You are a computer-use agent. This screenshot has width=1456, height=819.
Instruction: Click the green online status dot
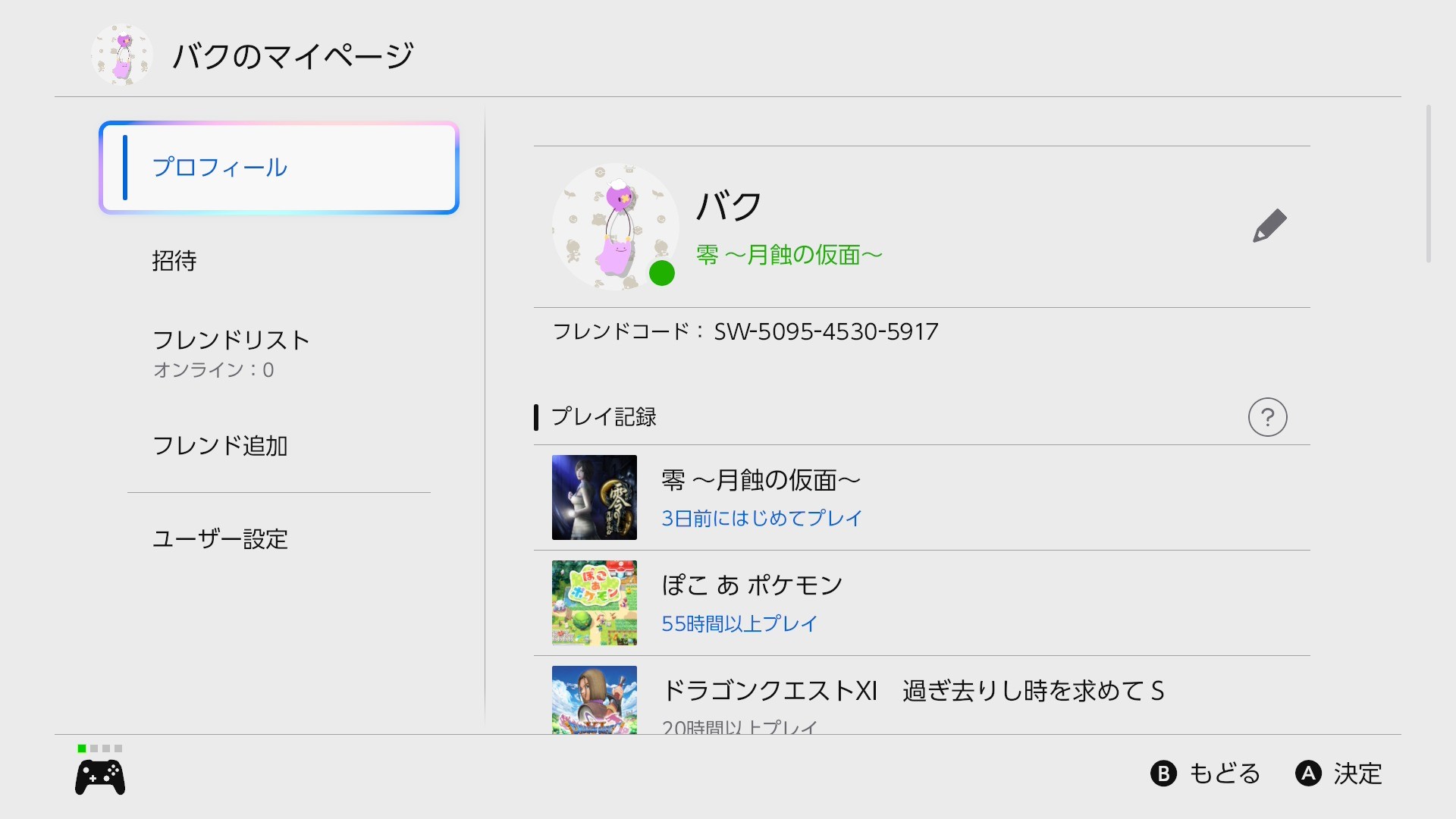(x=661, y=273)
